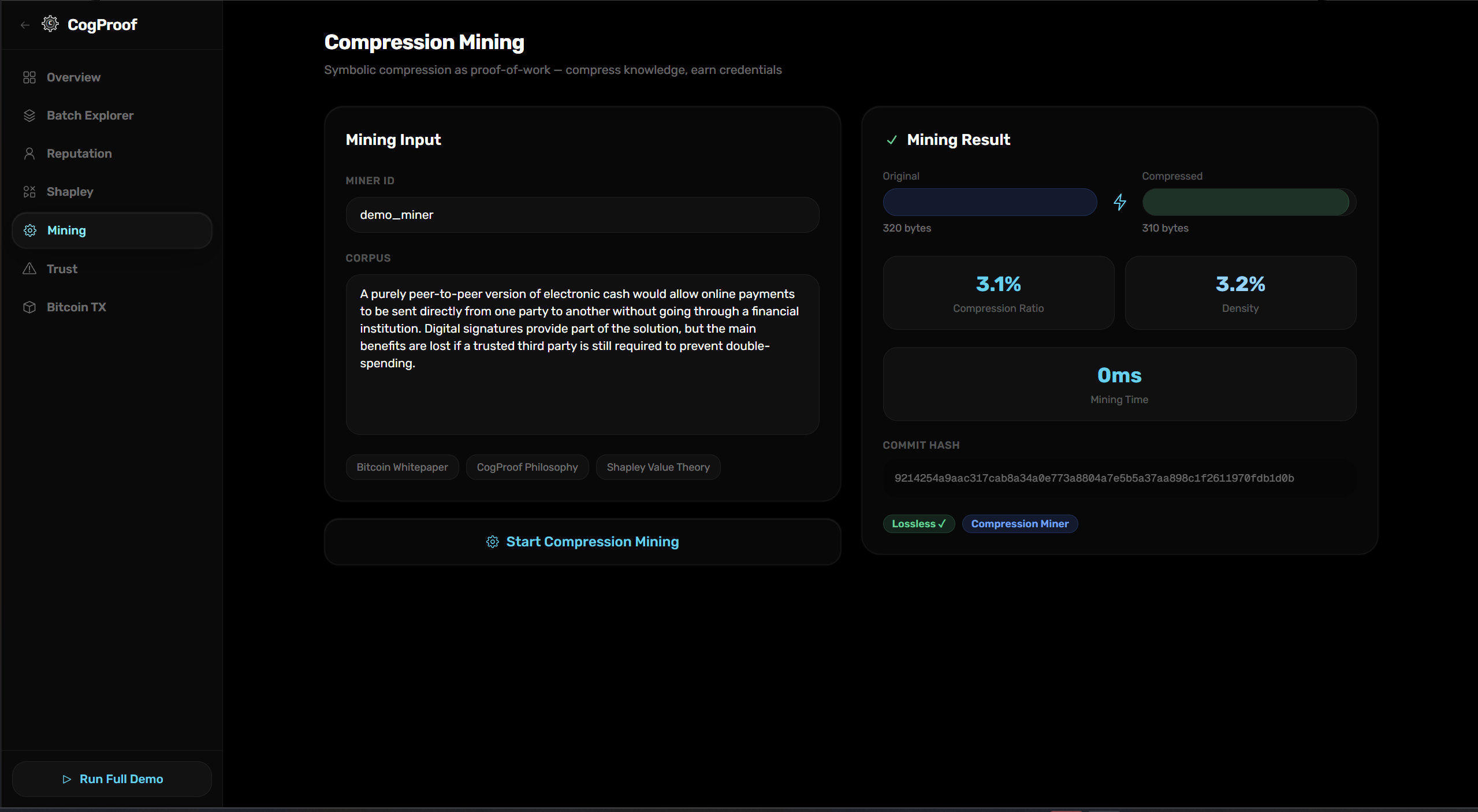Image resolution: width=1478 pixels, height=812 pixels.
Task: Click the Overview grid icon in the sidebar
Action: (x=29, y=77)
